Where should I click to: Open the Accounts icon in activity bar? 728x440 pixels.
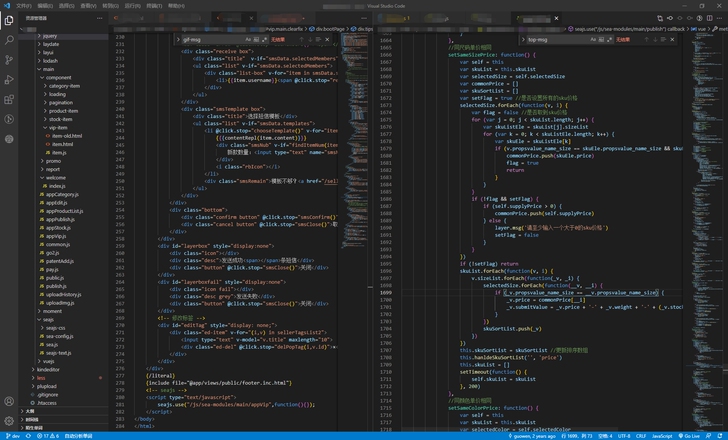[9, 401]
